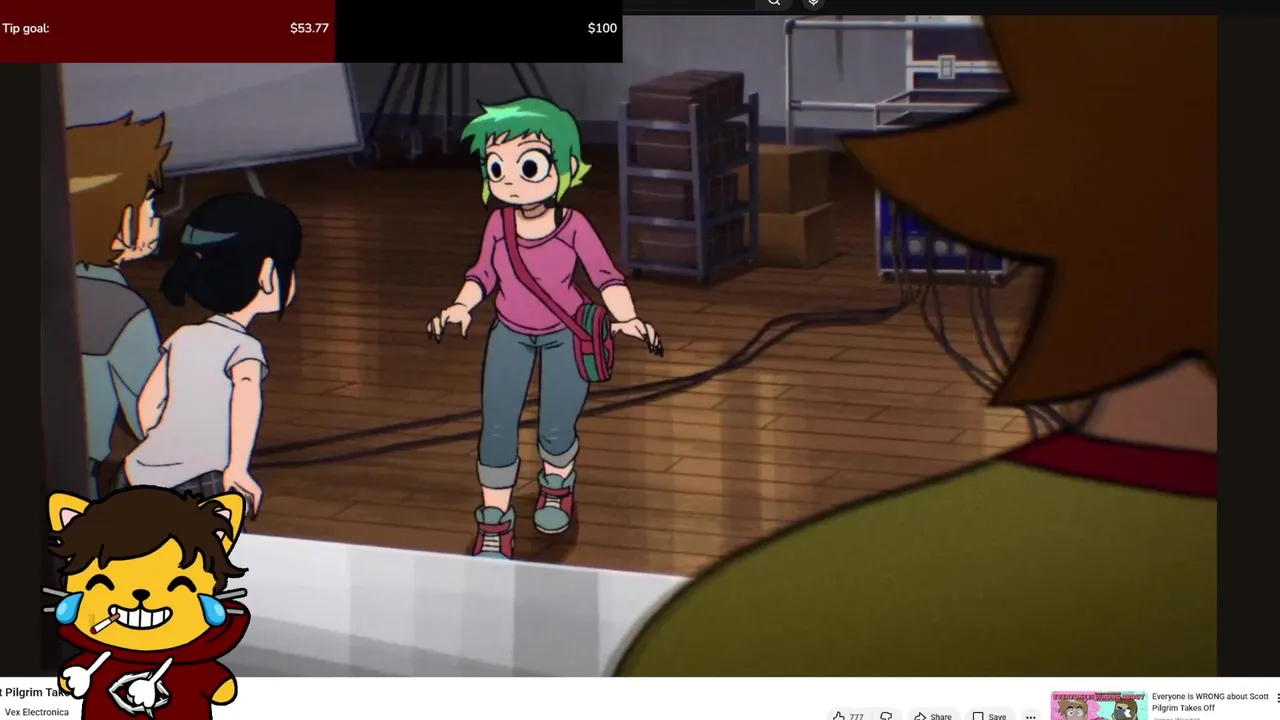Image resolution: width=1280 pixels, height=720 pixels.
Task: Open 'Everyone is WRONG about Scott Pilgrim' title
Action: click(1210, 702)
